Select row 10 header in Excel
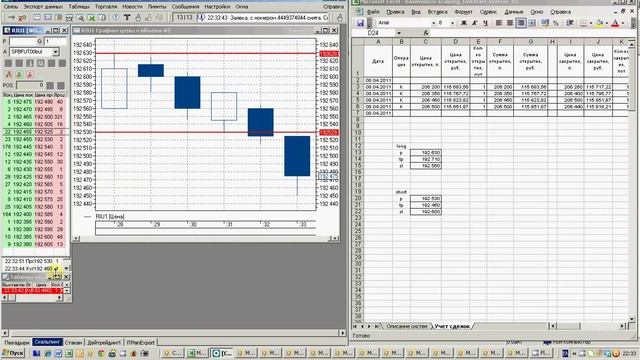Image resolution: width=640 pixels, height=360 pixels. [358, 133]
